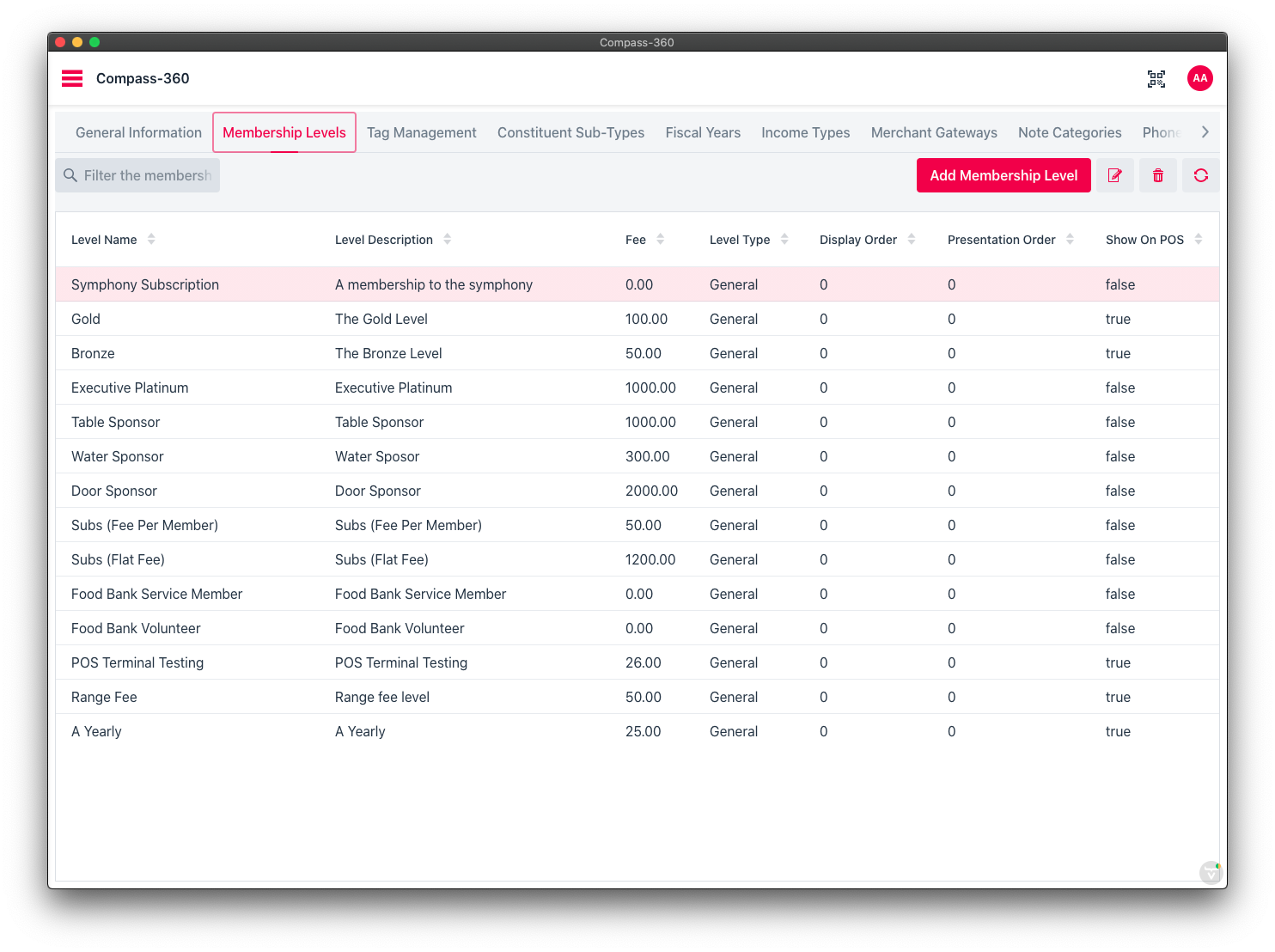1275x952 pixels.
Task: Open the hamburger navigation menu
Action: (x=72, y=78)
